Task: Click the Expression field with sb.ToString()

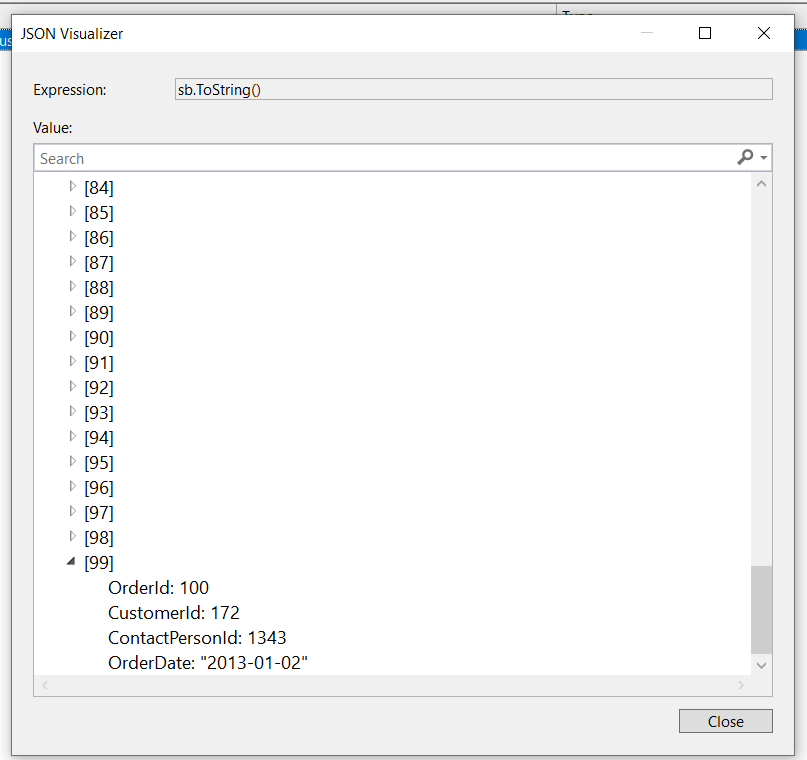Action: click(x=473, y=90)
